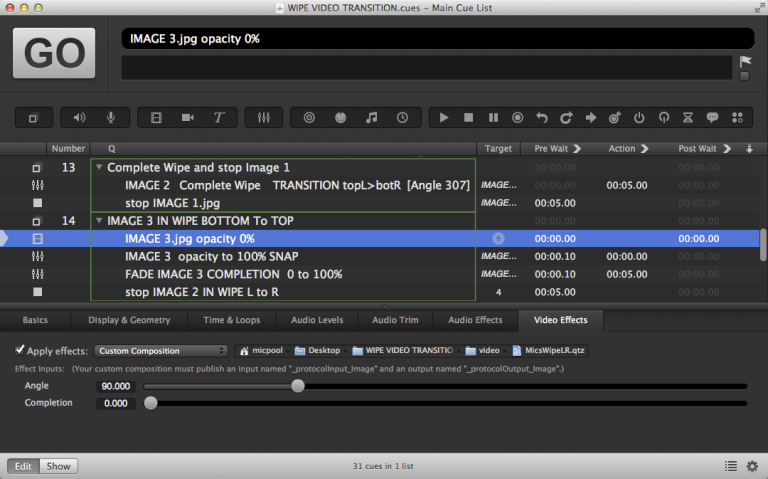The width and height of the screenshot is (768, 479).
Task: Add a new Timecode clock cue
Action: tap(402, 118)
